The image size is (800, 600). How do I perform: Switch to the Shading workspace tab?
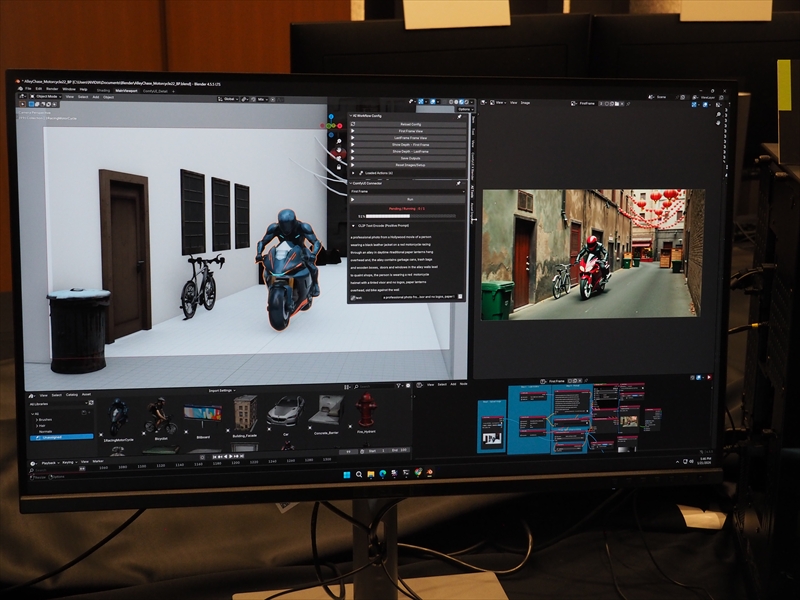[103, 89]
